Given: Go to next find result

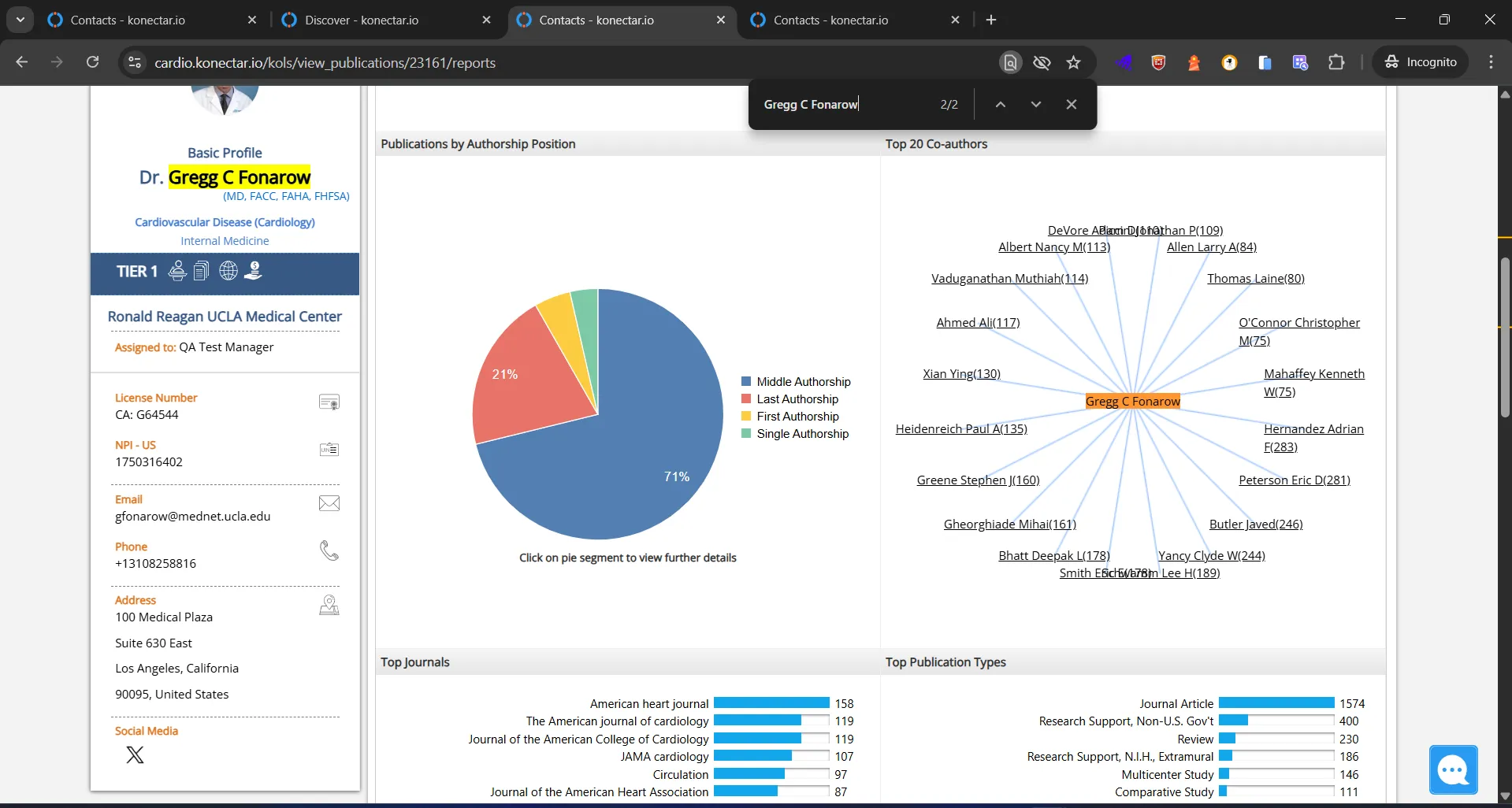Looking at the screenshot, I should click(x=1035, y=105).
